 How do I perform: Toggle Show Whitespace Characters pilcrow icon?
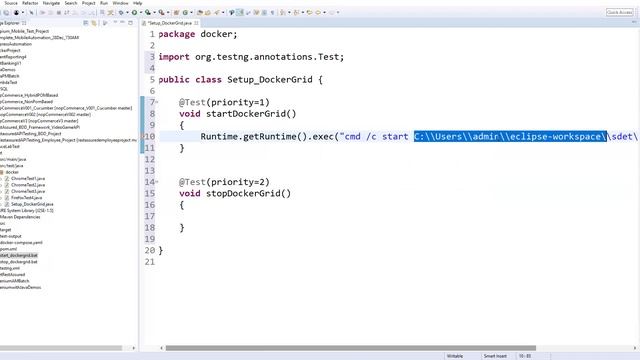(272, 13)
